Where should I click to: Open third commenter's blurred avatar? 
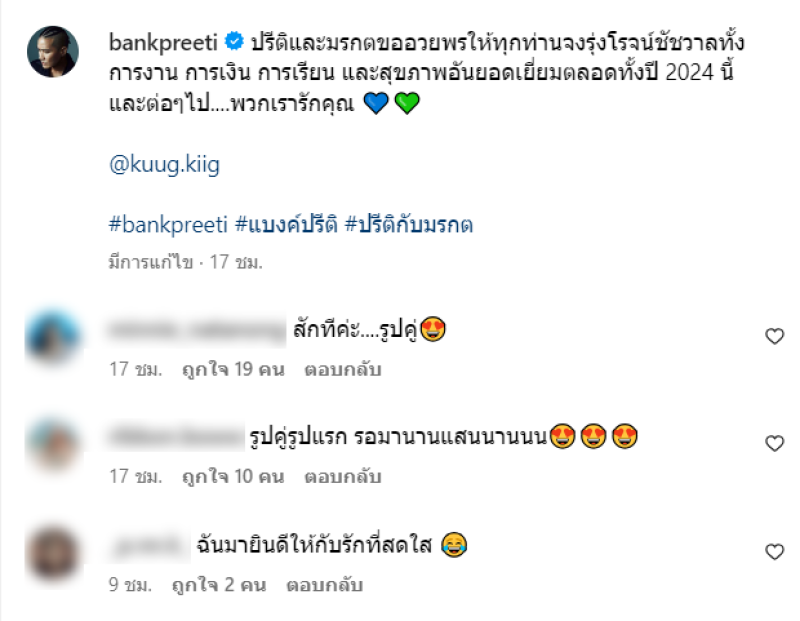coord(53,554)
